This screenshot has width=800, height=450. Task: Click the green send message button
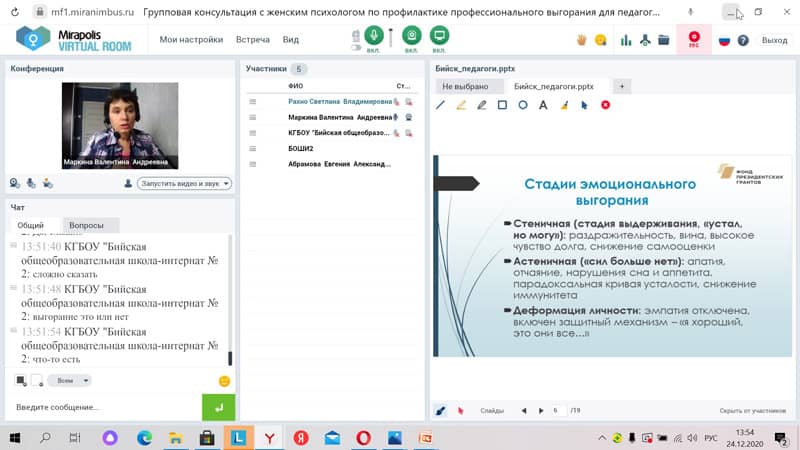click(x=218, y=407)
